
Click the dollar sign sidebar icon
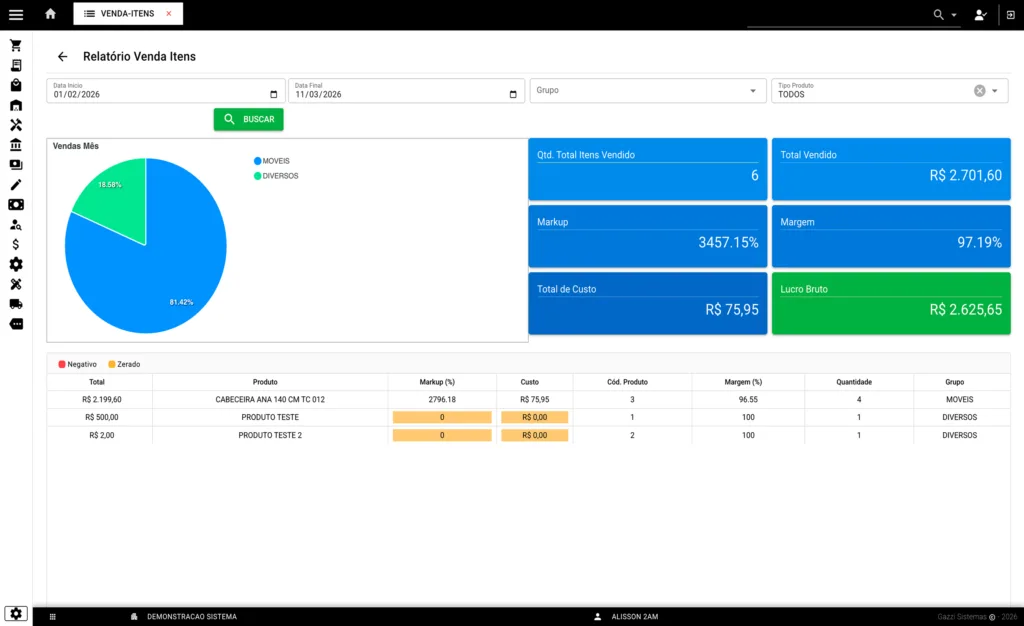point(16,244)
